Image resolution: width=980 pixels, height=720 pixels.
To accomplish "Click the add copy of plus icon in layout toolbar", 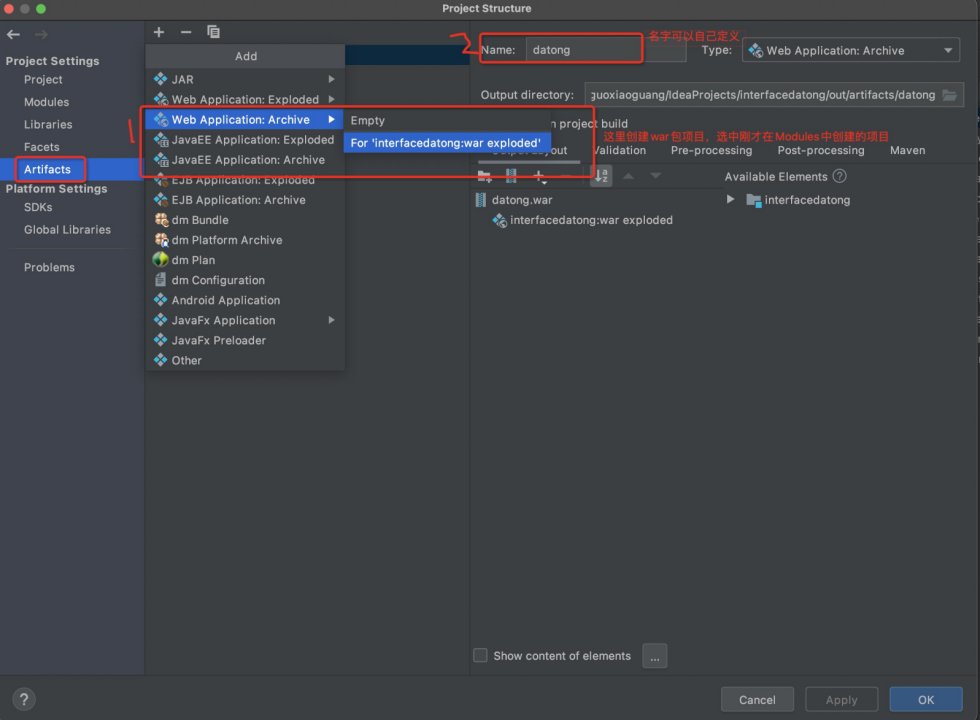I will pyautogui.click(x=541, y=178).
